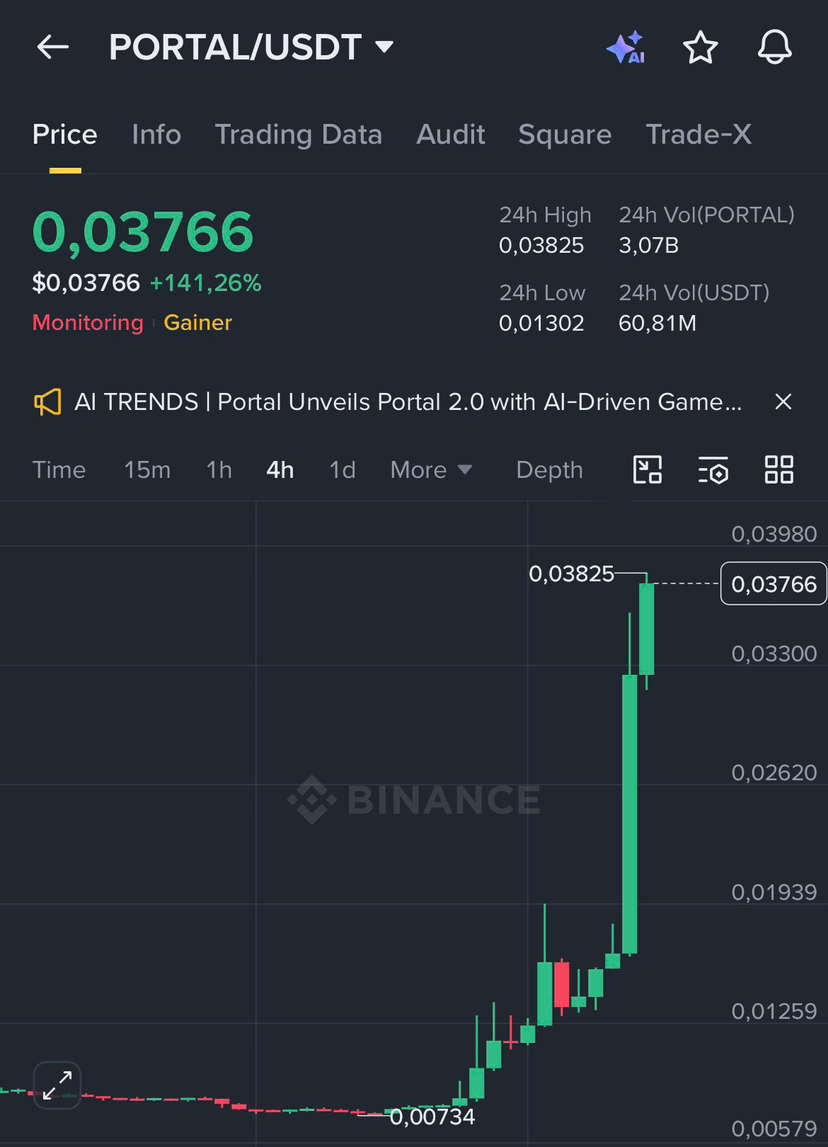Screen dimensions: 828x1147
Task: Expand the More timeframes dropdown
Action: (431, 470)
